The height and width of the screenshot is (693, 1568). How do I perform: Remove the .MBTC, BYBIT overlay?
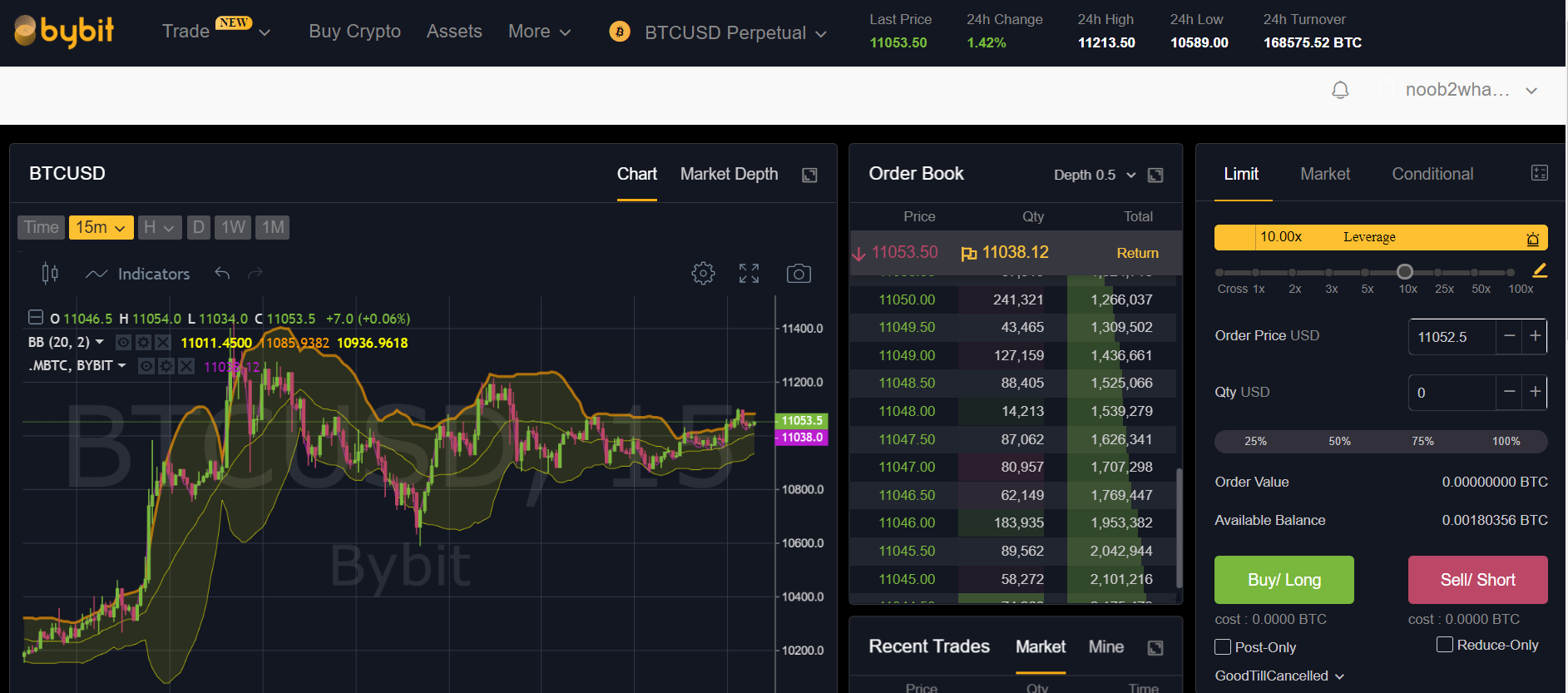[186, 366]
